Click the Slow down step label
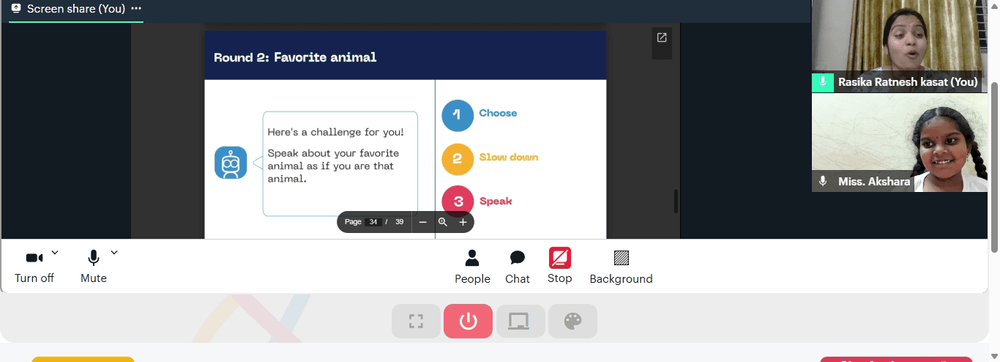This screenshot has height=362, width=1000. [x=508, y=157]
